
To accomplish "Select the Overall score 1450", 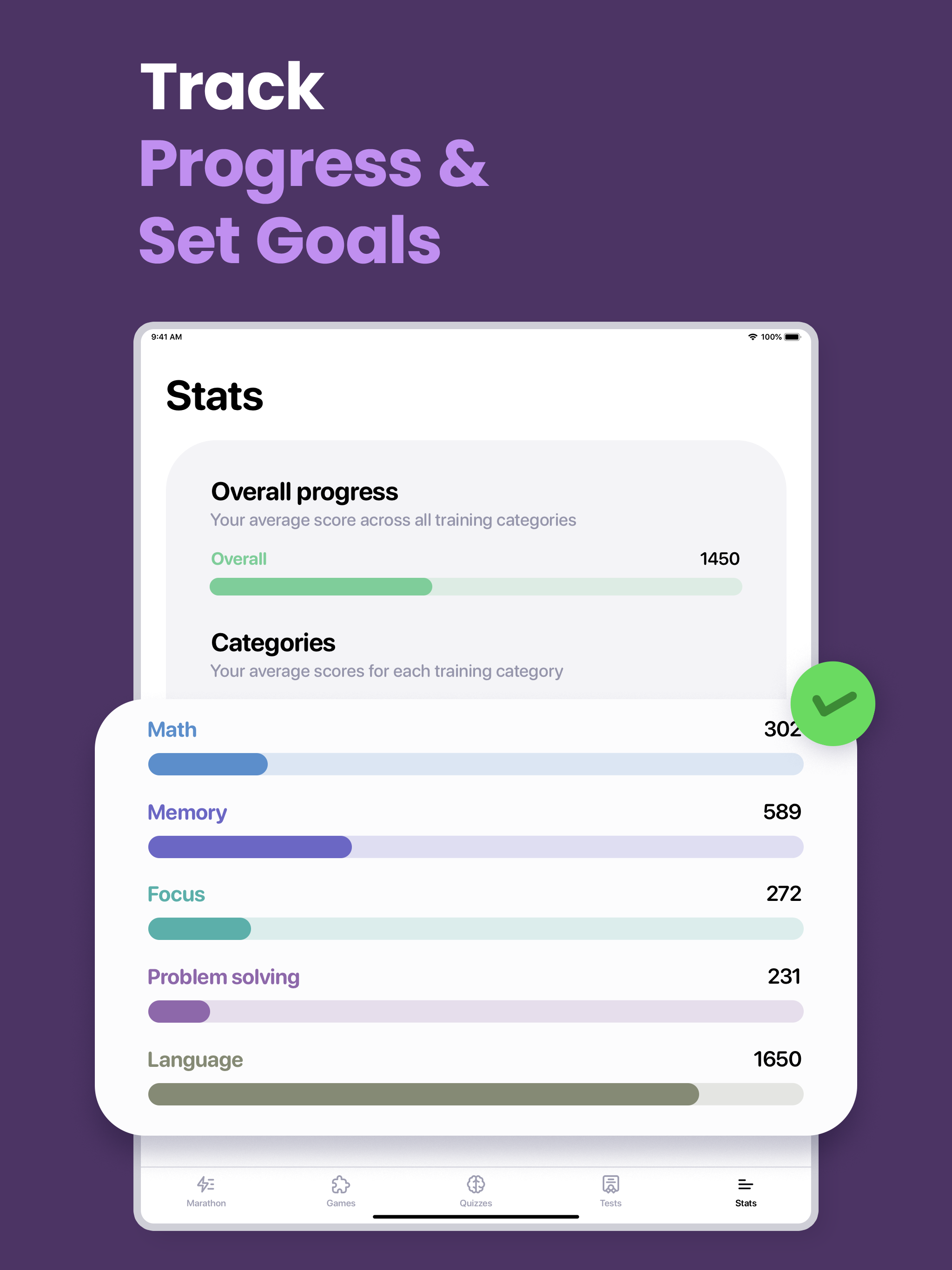I will pos(720,558).
